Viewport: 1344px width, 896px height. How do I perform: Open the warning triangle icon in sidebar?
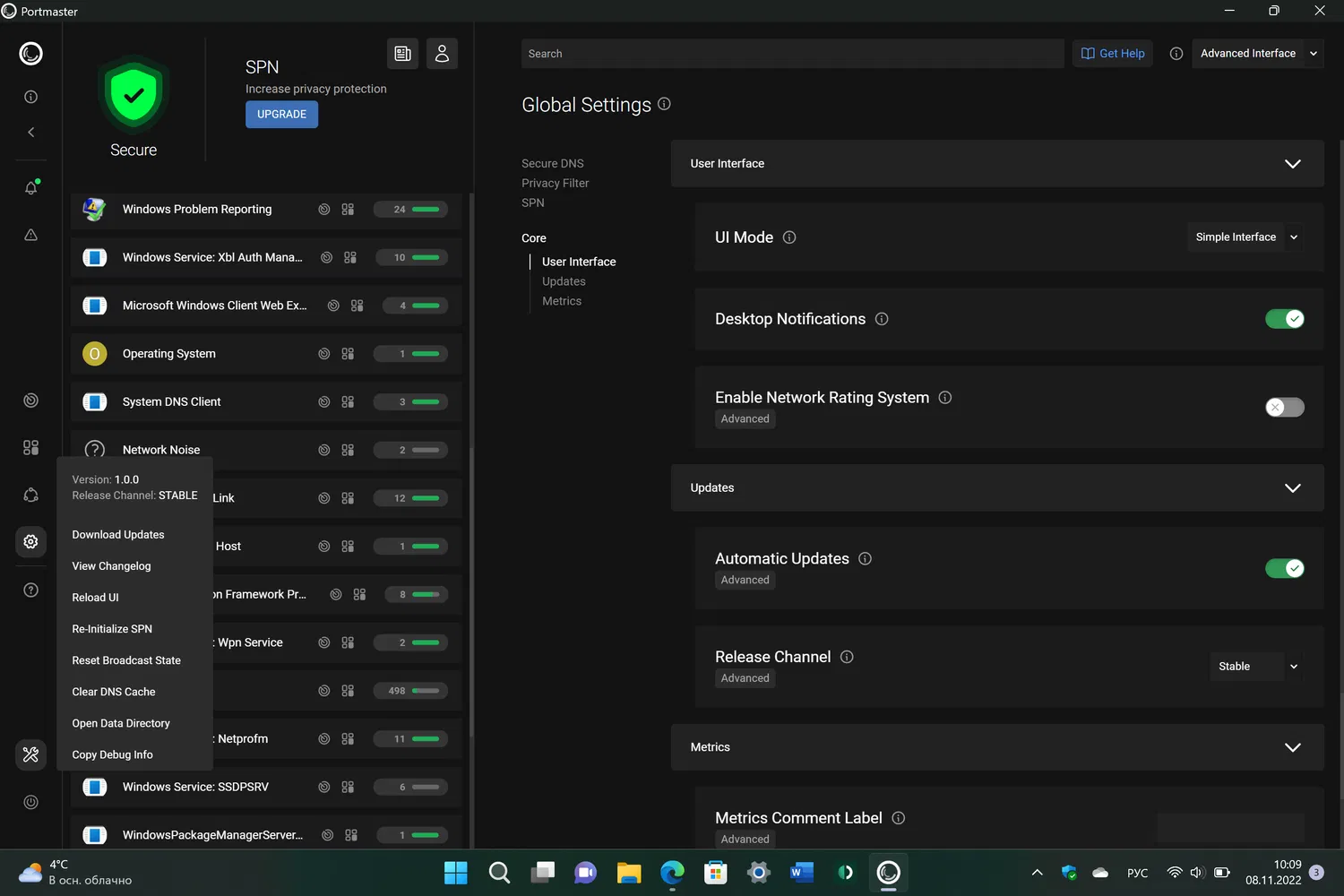tap(30, 235)
